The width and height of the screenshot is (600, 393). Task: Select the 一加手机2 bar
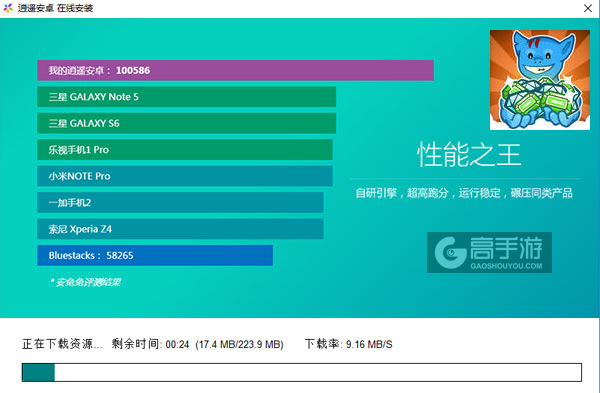tap(180, 202)
